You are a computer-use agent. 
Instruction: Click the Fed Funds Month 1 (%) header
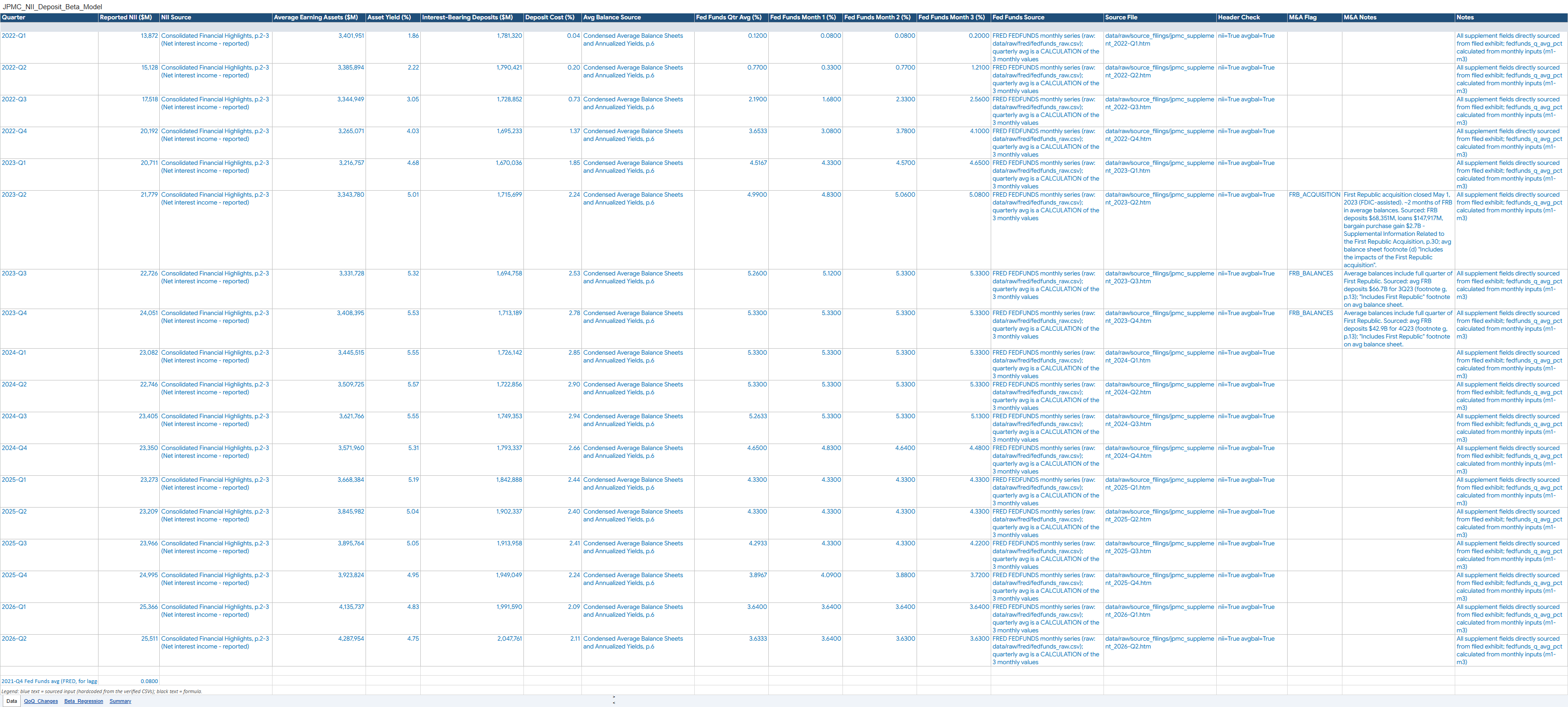click(x=805, y=18)
